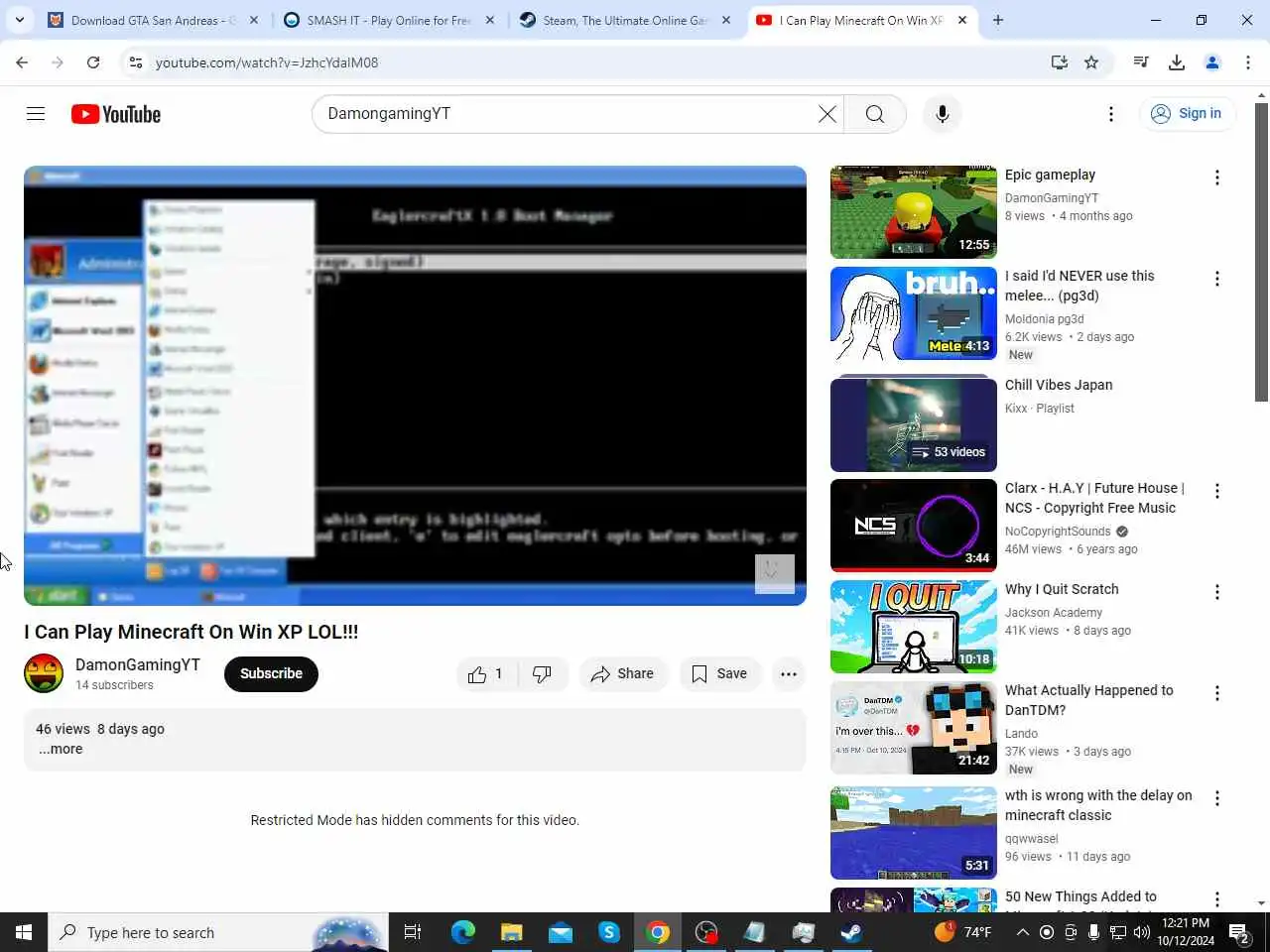This screenshot has height=952, width=1270.
Task: Open NCS Clarx video thumbnail
Action: (x=914, y=526)
